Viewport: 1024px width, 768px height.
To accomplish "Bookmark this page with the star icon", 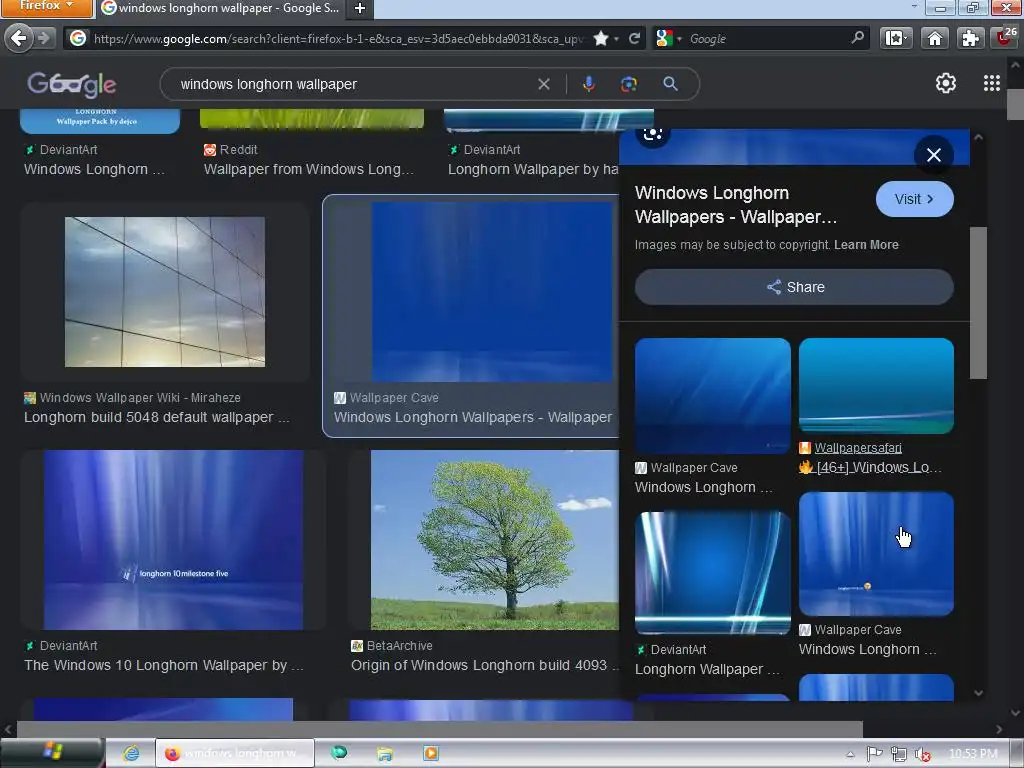I will [600, 39].
